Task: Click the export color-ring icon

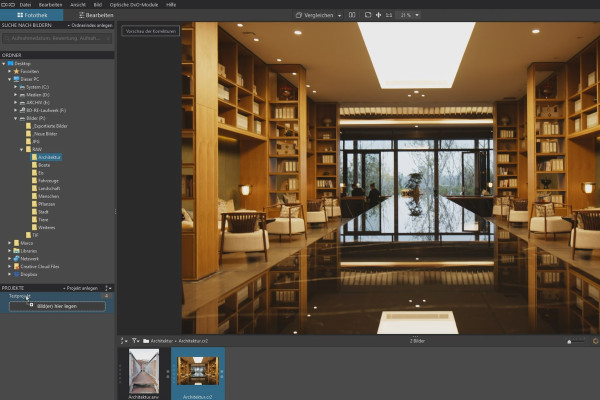Action: click(596, 341)
